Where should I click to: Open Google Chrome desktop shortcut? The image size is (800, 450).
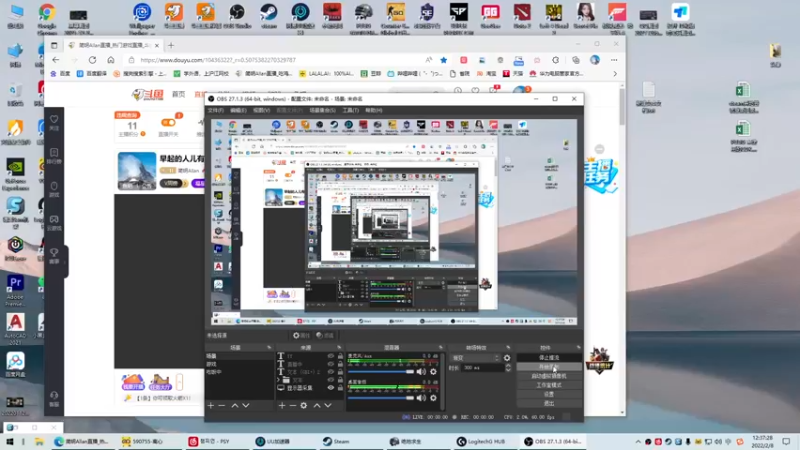coord(46,18)
